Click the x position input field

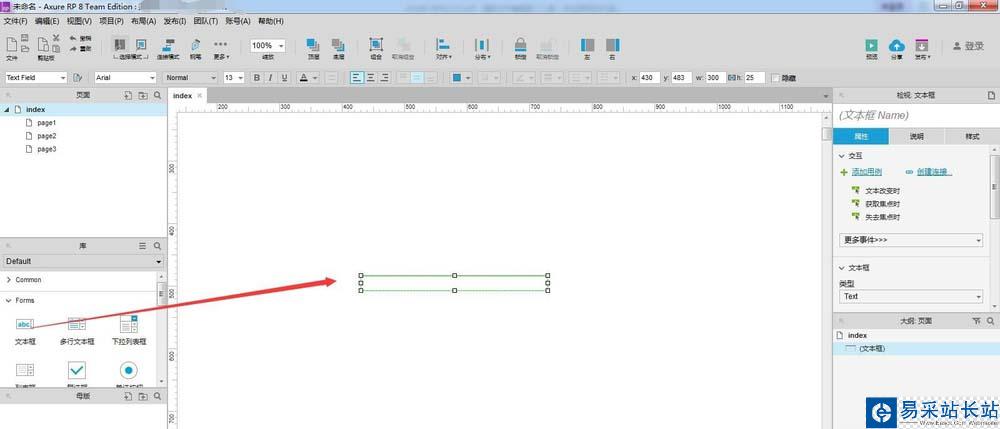pyautogui.click(x=649, y=78)
